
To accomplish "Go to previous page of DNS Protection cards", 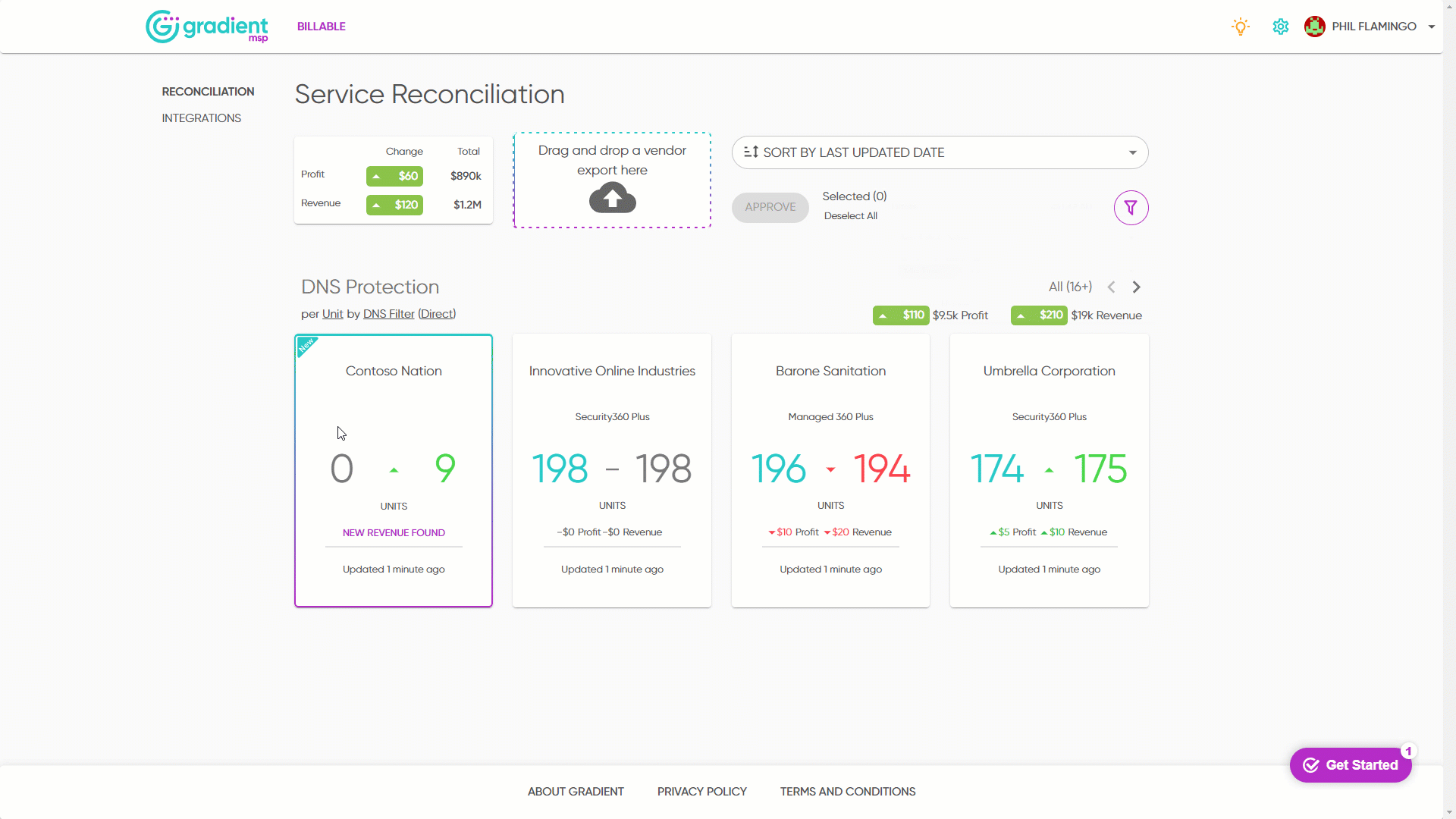I will tap(1111, 287).
